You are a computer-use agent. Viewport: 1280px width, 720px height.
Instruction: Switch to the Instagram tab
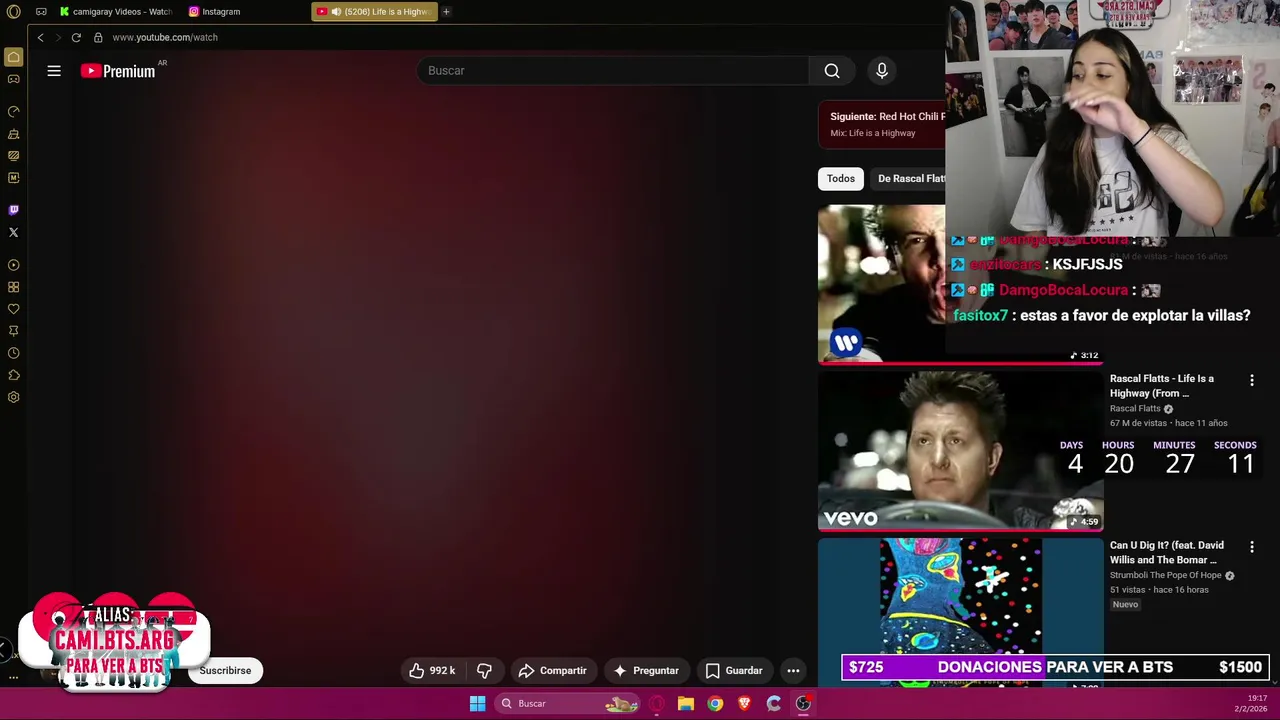coord(221,12)
